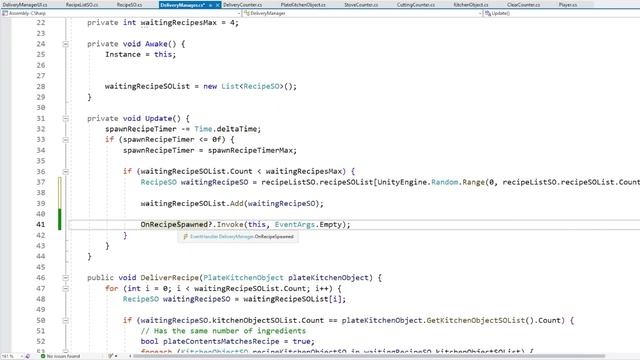This screenshot has height=360, width=640.
Task: Click Awake method name on line 24
Action: 156,44
